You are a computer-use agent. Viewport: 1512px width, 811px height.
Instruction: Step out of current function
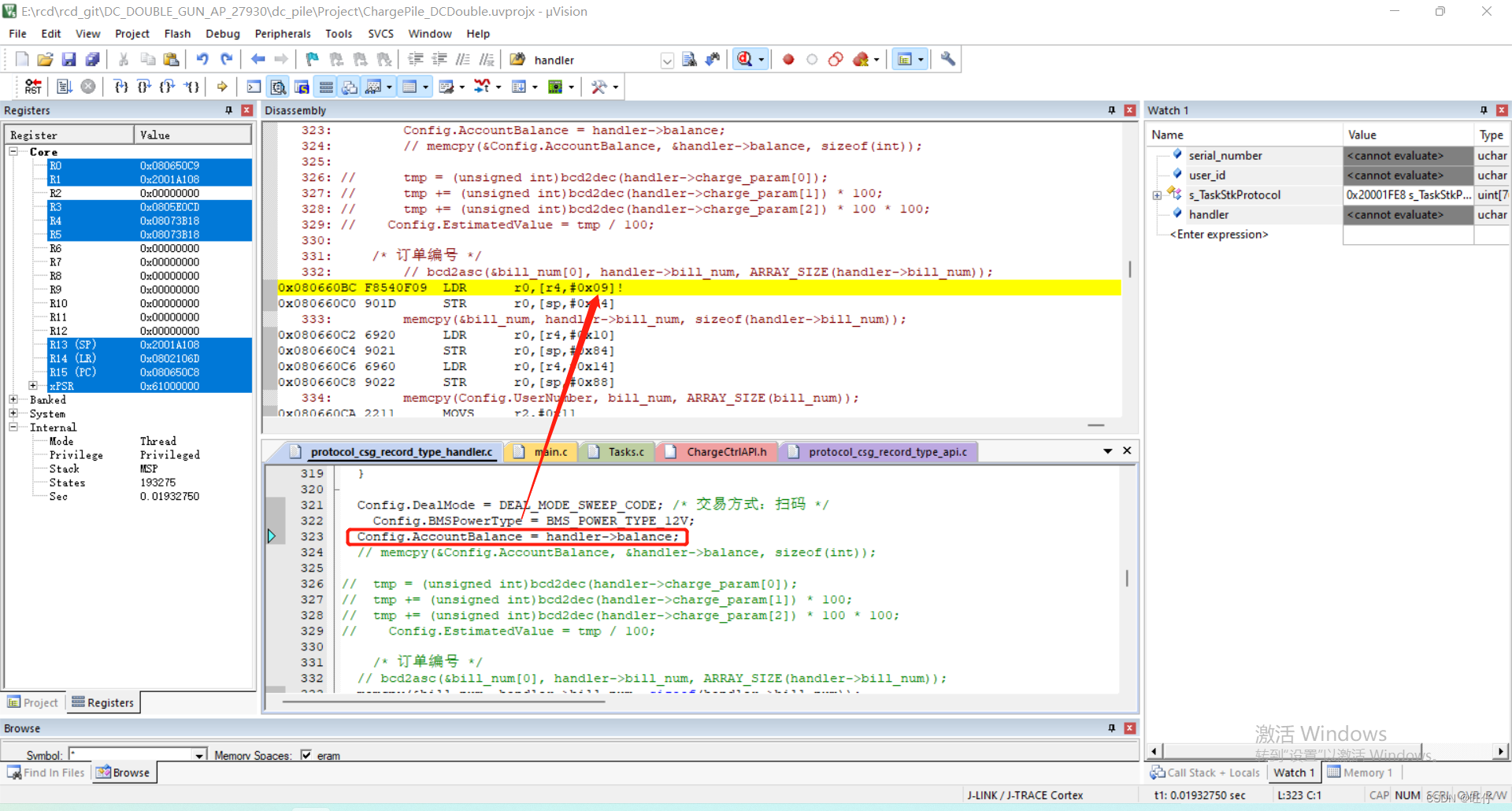pyautogui.click(x=168, y=87)
